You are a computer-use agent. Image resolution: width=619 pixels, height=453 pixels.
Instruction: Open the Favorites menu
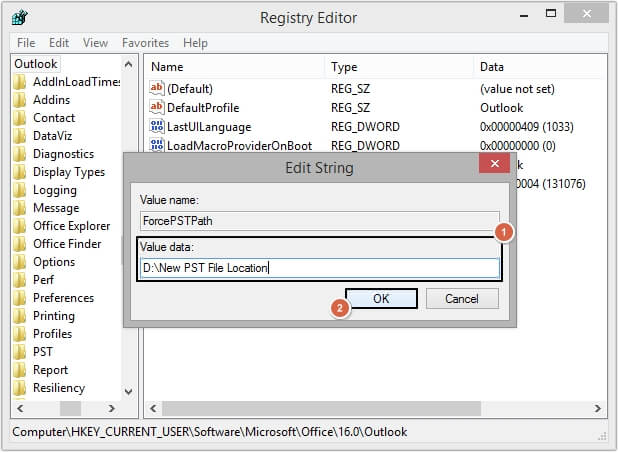pyautogui.click(x=145, y=43)
